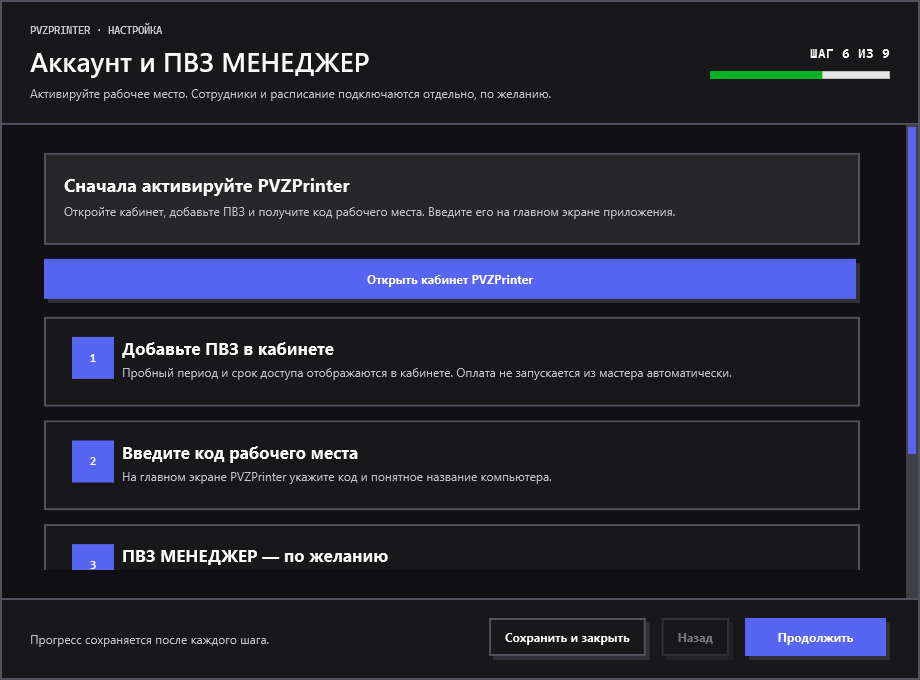The height and width of the screenshot is (680, 920).
Task: Open the PVZPrinter cabinet button
Action: point(449,279)
